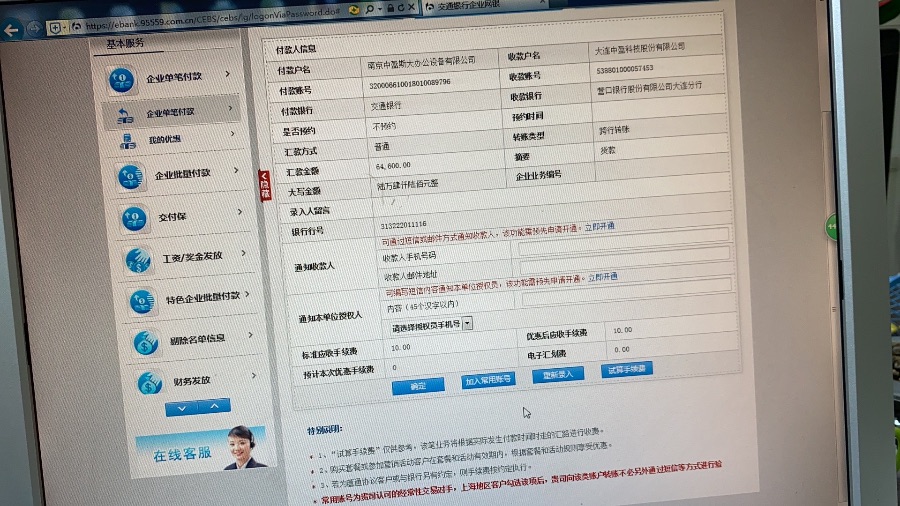Click the 加入常用账号 button

coord(488,380)
